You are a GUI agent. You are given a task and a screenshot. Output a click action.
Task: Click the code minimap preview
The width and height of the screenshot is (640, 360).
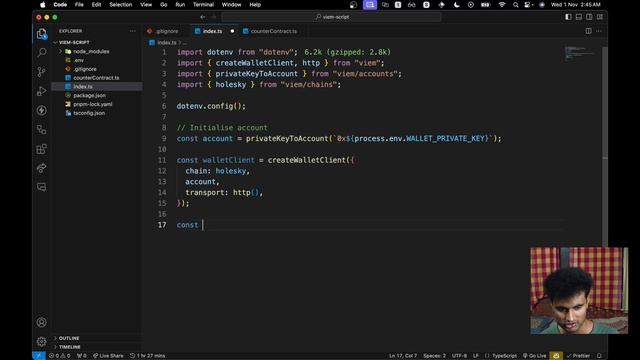click(580, 54)
